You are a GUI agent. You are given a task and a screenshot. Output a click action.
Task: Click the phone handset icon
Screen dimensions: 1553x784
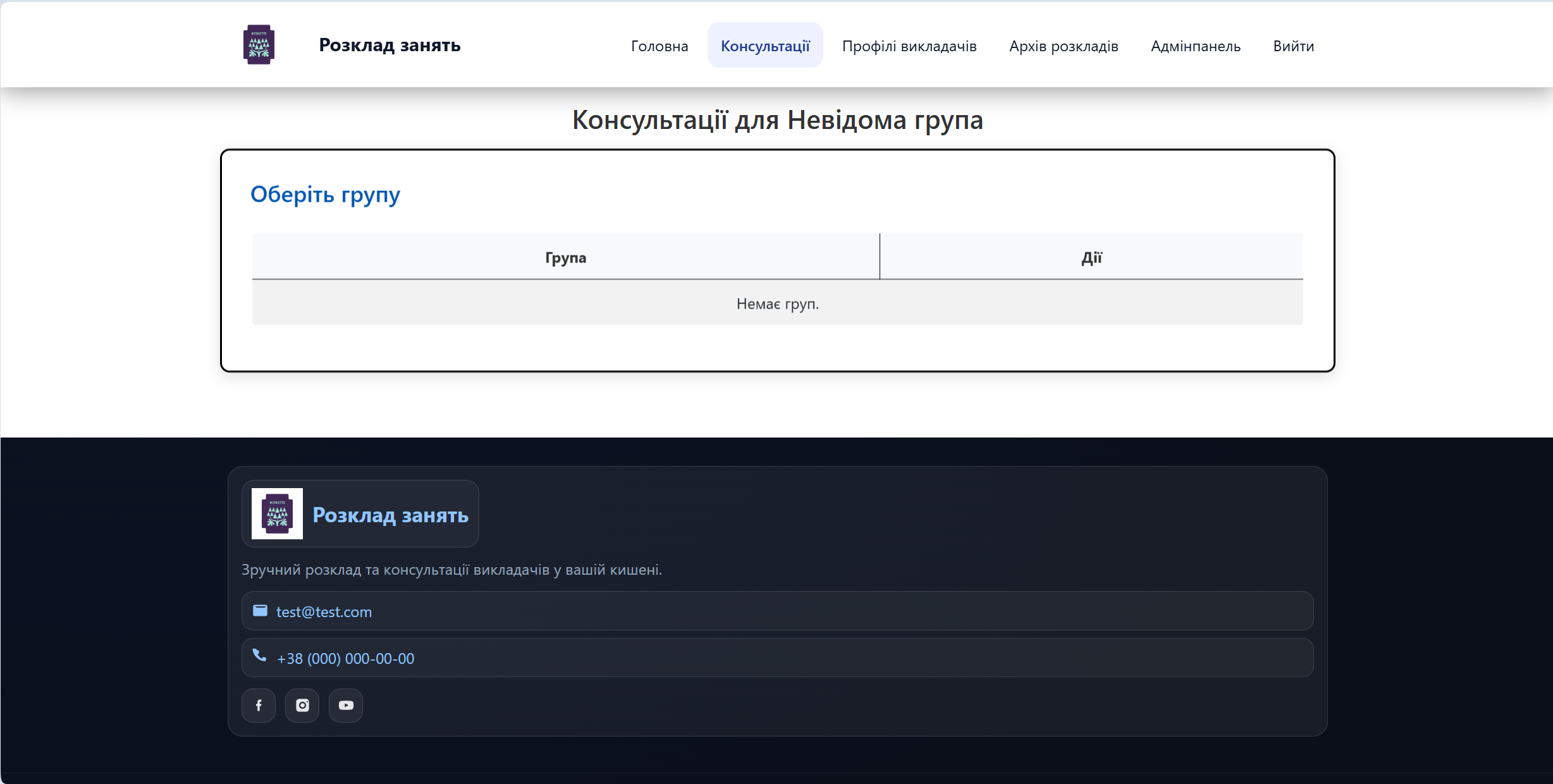[259, 656]
